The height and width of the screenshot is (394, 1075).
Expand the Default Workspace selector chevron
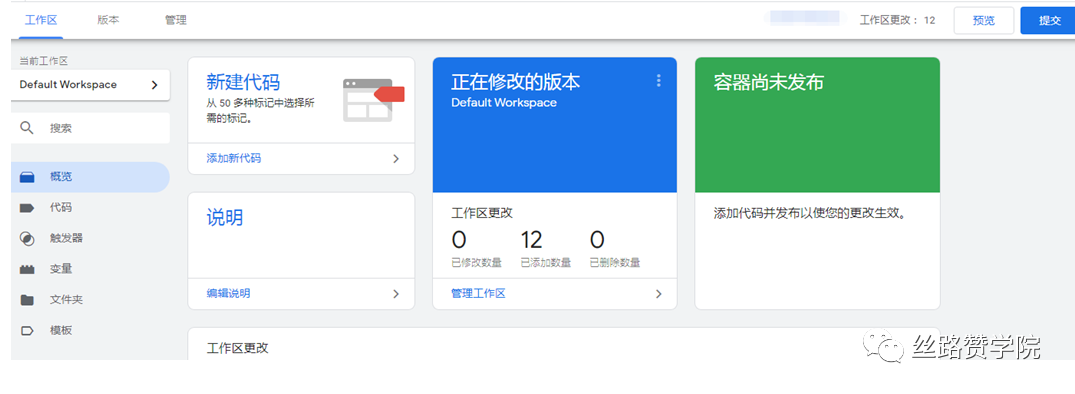point(154,85)
